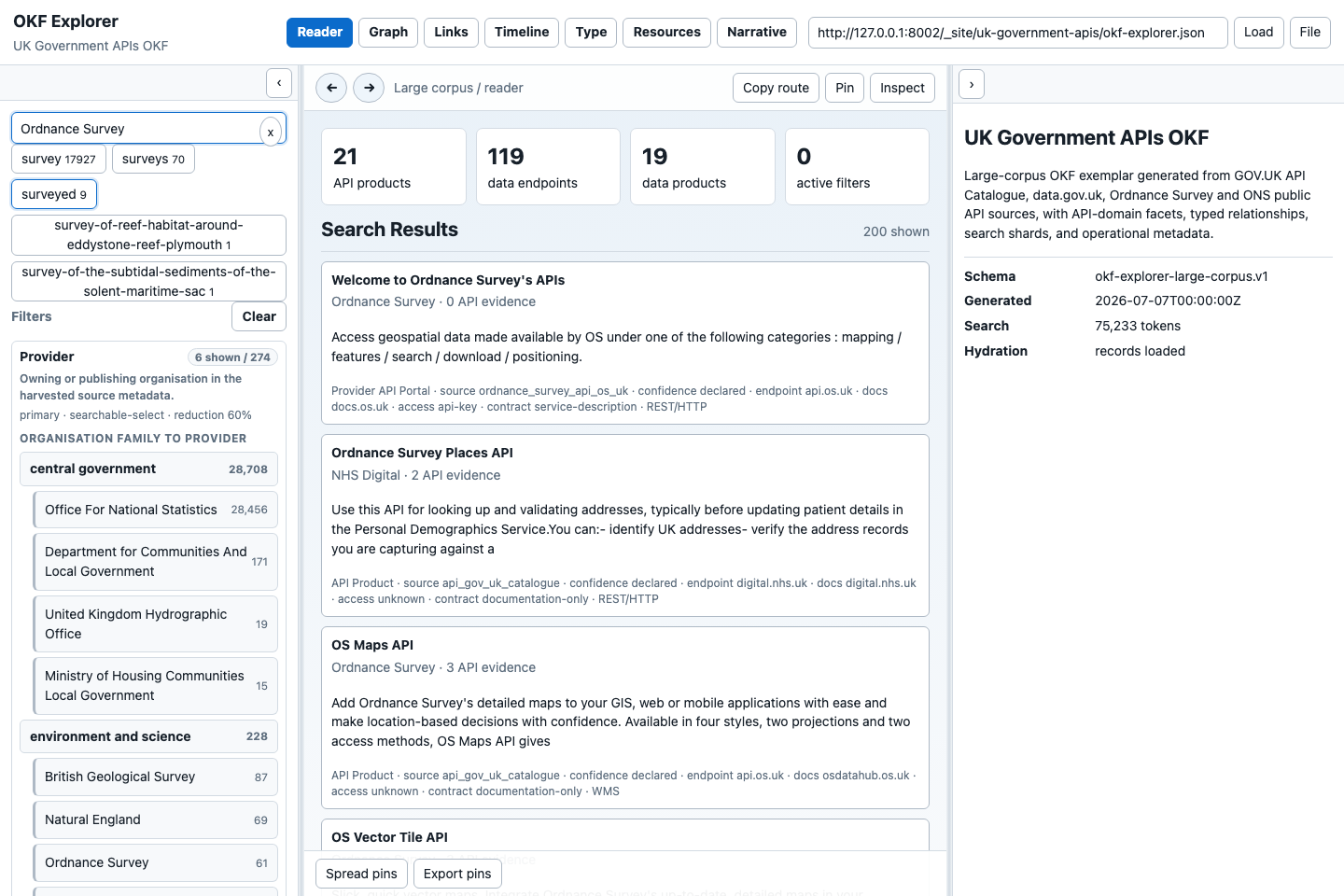This screenshot has width=1344, height=896.
Task: Filter by Ministry of Housing Communities Local Government
Action: pos(156,686)
